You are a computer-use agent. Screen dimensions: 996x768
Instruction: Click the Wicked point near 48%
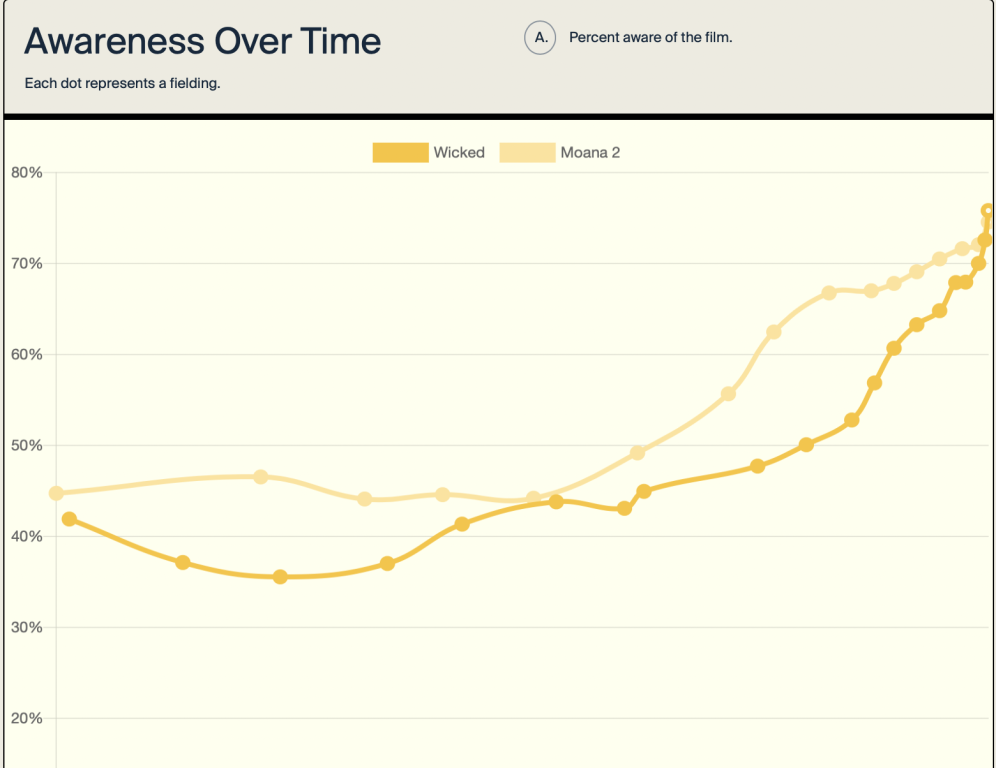click(x=757, y=466)
